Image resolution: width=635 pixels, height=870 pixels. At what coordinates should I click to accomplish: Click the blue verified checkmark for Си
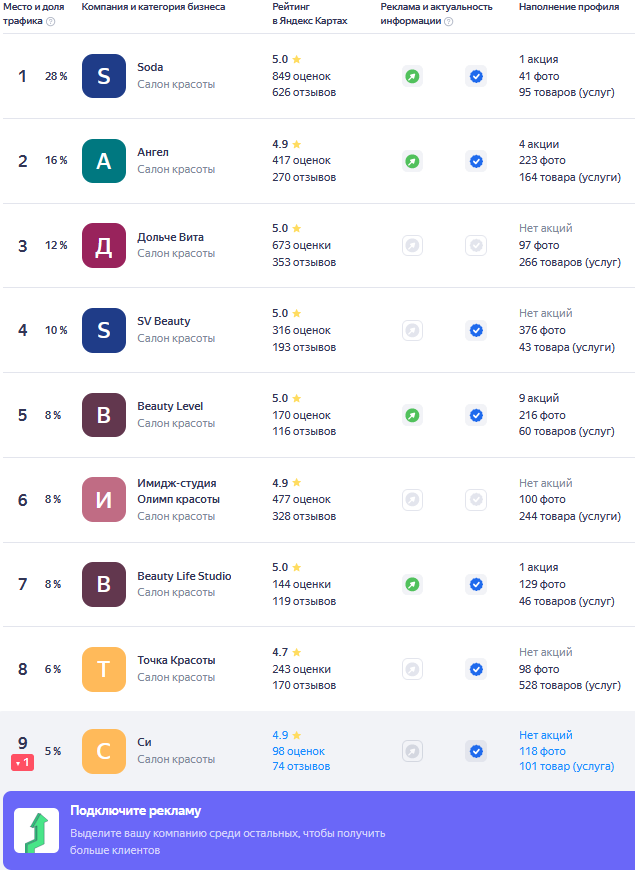click(x=476, y=751)
